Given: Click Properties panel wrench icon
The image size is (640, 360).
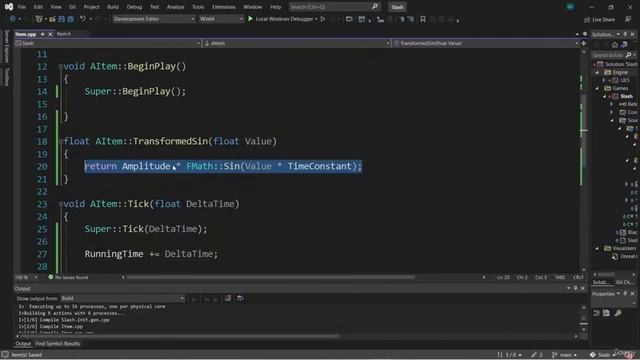Looking at the screenshot, I should pyautogui.click(x=618, y=313).
